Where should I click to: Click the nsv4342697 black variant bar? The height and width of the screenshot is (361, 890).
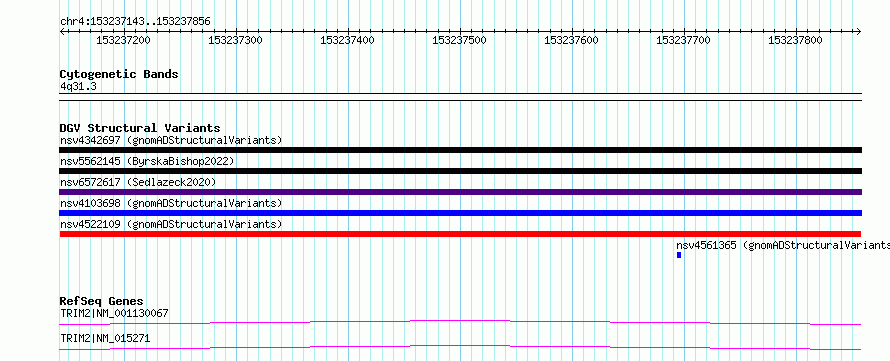pos(460,150)
